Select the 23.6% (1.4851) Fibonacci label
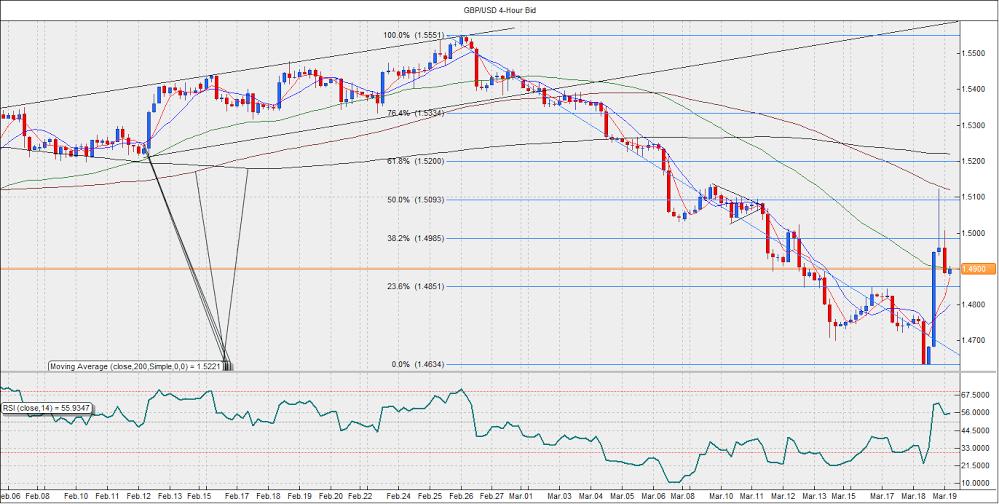The image size is (999, 504). [x=416, y=287]
